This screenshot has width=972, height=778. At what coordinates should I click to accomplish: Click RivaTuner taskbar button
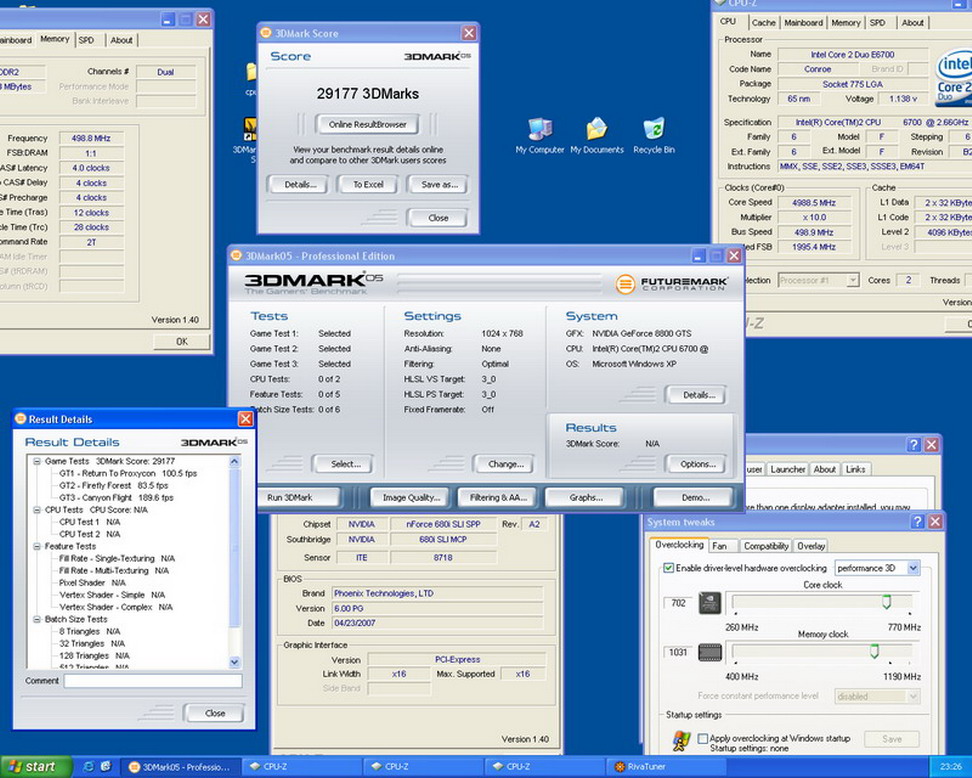666,767
